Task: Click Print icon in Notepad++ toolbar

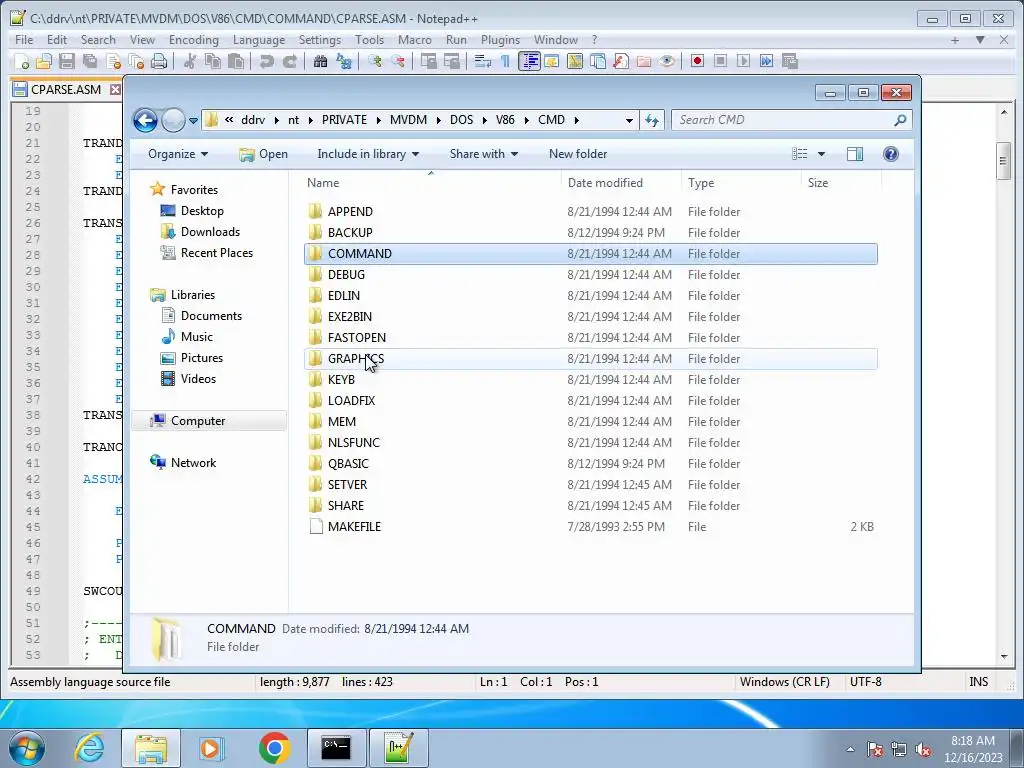Action: pyautogui.click(x=159, y=61)
